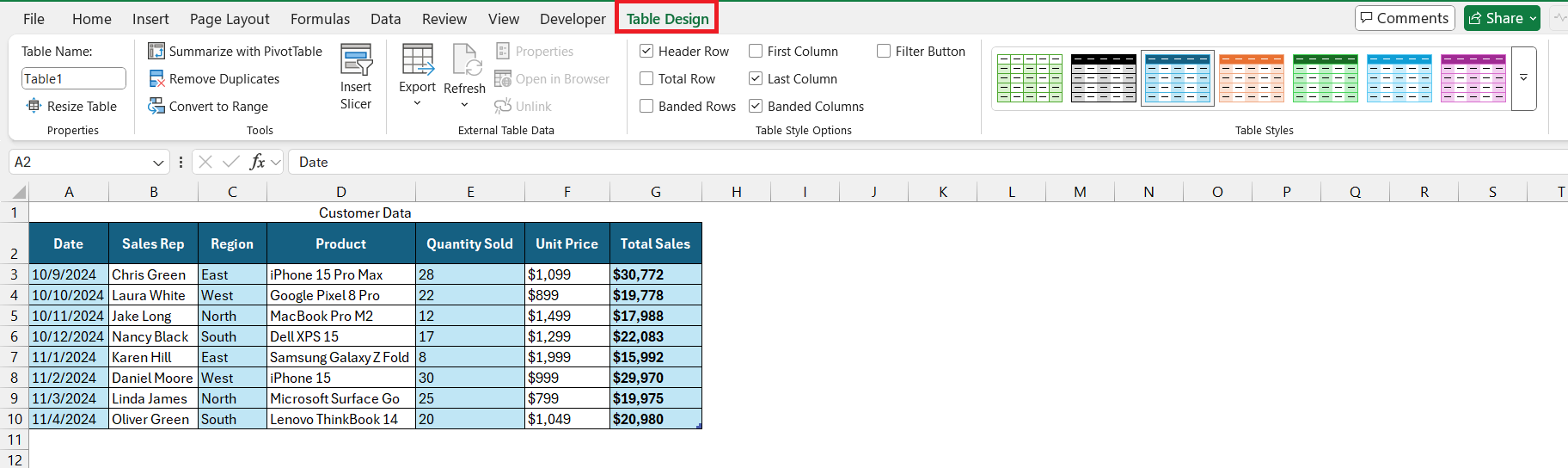The image size is (1568, 468).
Task: Open the Formulas tab
Action: (x=320, y=19)
